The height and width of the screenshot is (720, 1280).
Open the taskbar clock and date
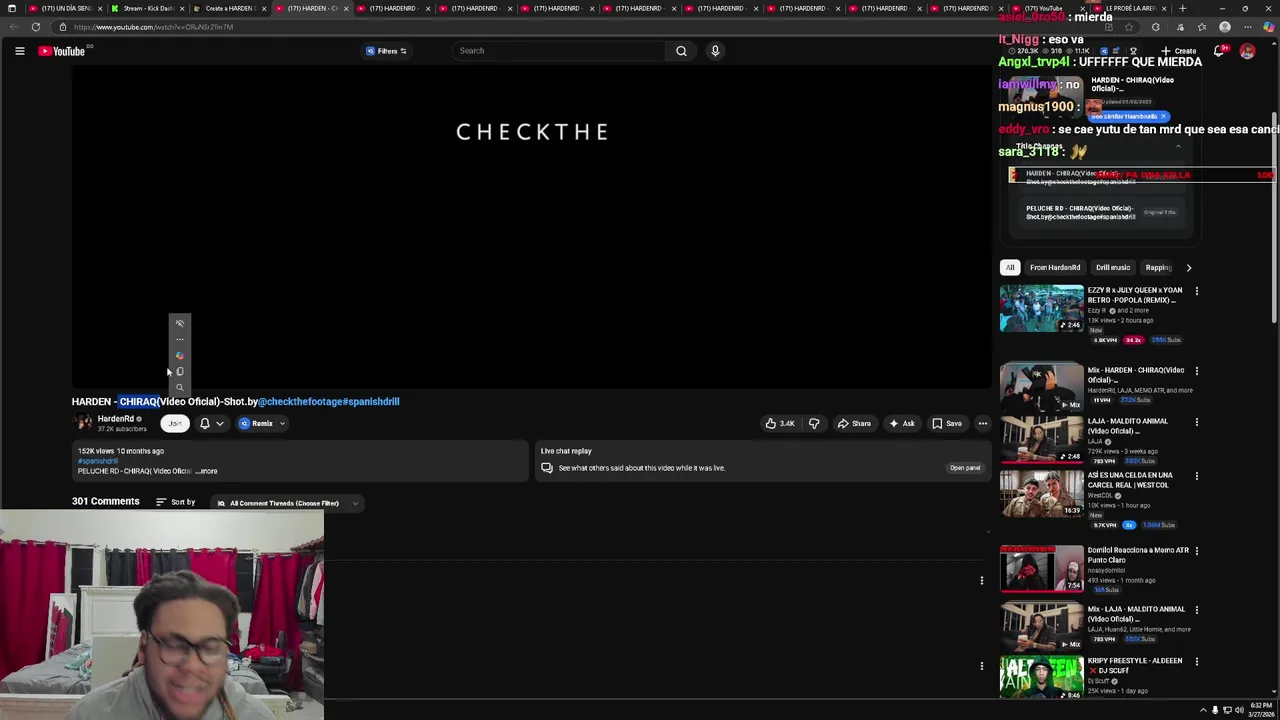coord(1259,710)
